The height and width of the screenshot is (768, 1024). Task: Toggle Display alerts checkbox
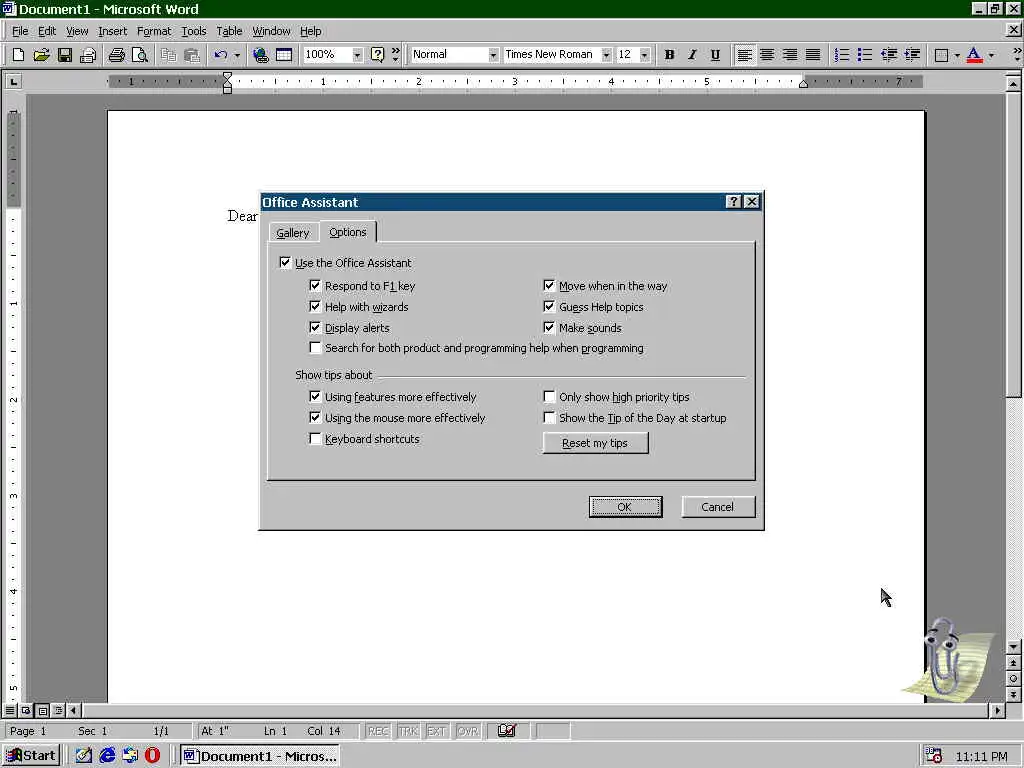pos(315,327)
